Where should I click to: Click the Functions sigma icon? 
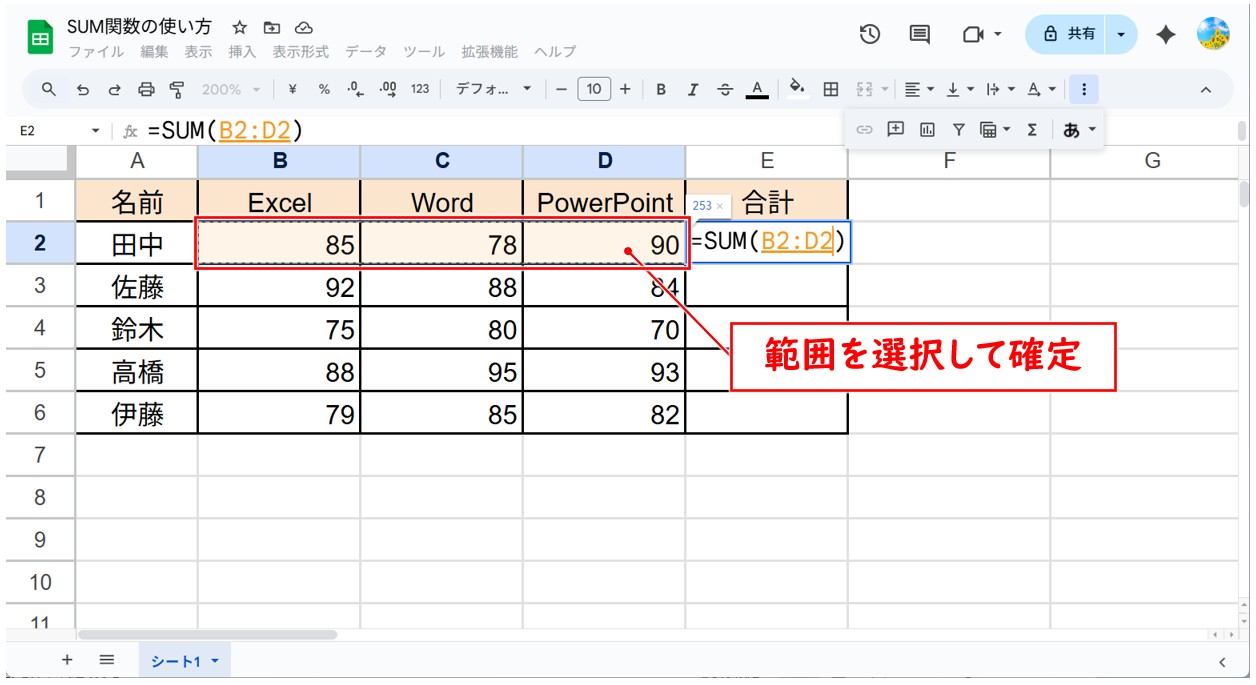pyautogui.click(x=1032, y=129)
